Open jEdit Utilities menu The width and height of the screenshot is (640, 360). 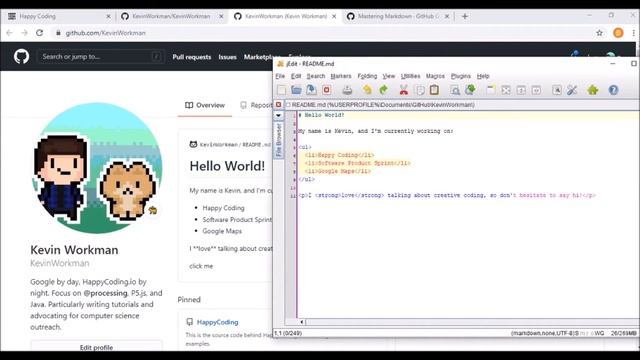(x=410, y=76)
